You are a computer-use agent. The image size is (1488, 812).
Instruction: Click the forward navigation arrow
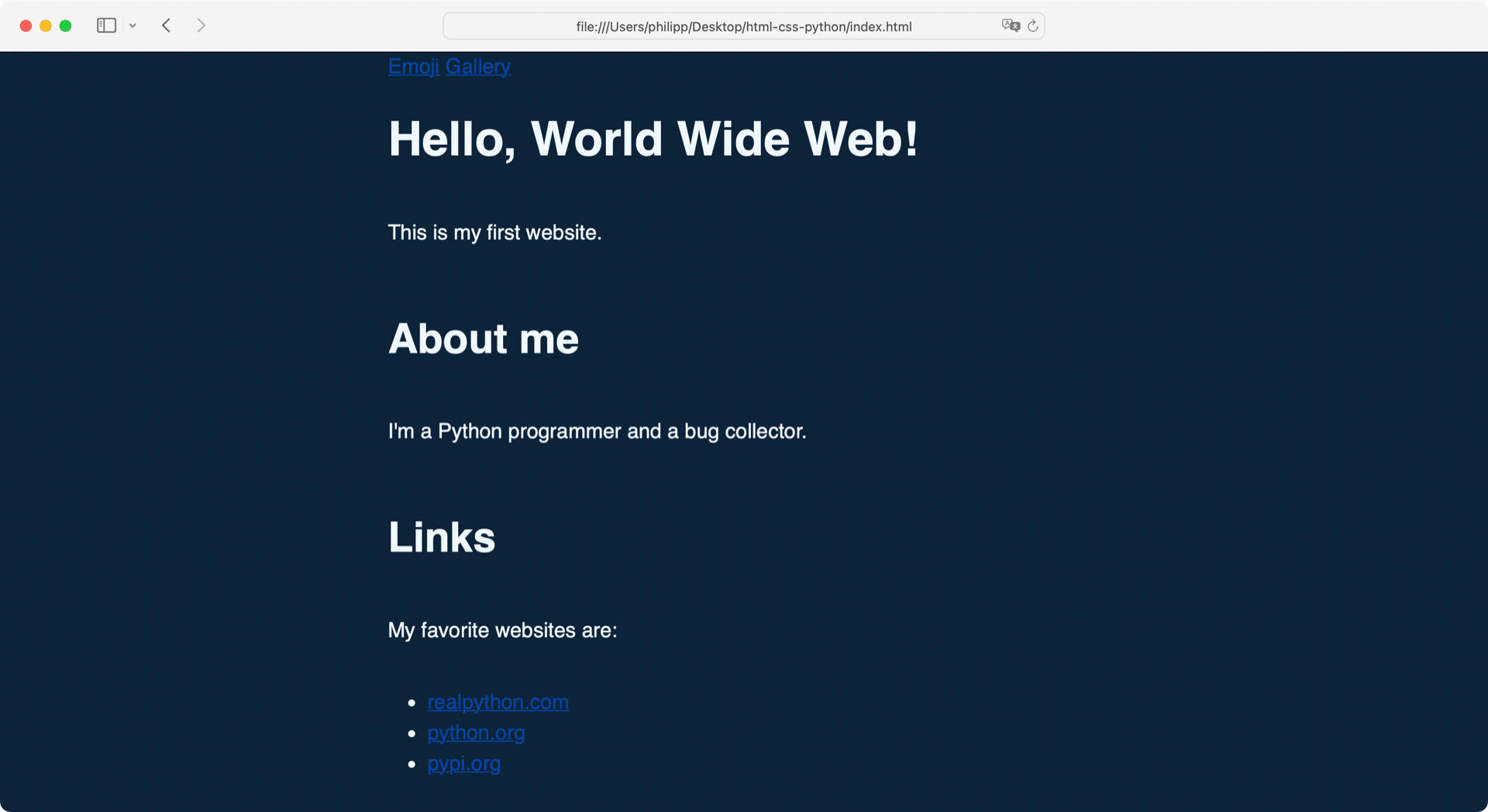201,25
